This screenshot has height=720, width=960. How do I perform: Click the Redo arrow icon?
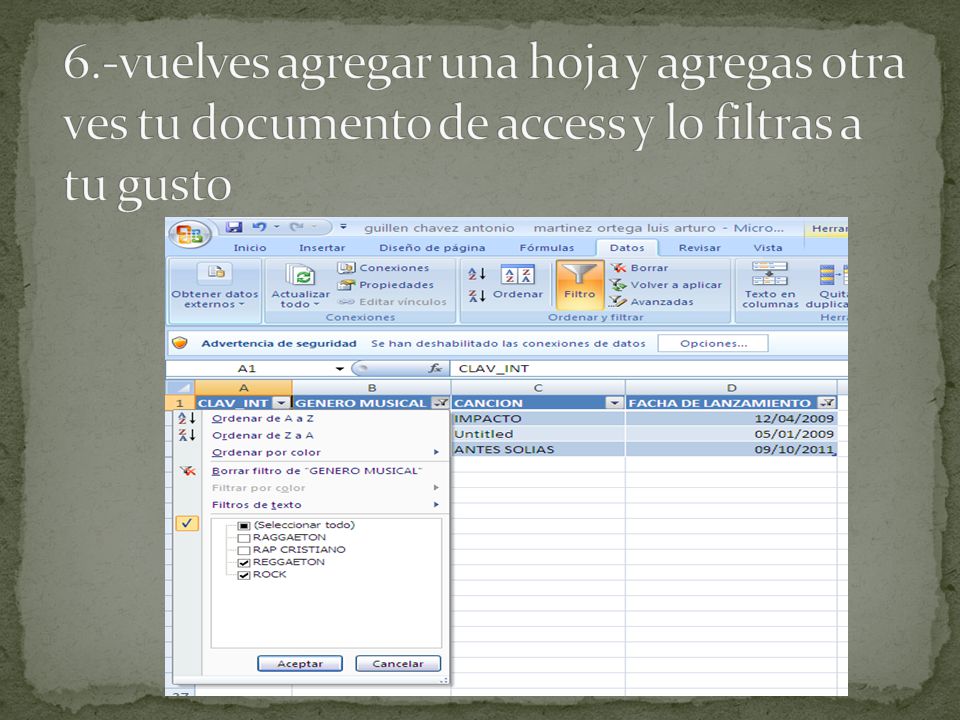[296, 227]
